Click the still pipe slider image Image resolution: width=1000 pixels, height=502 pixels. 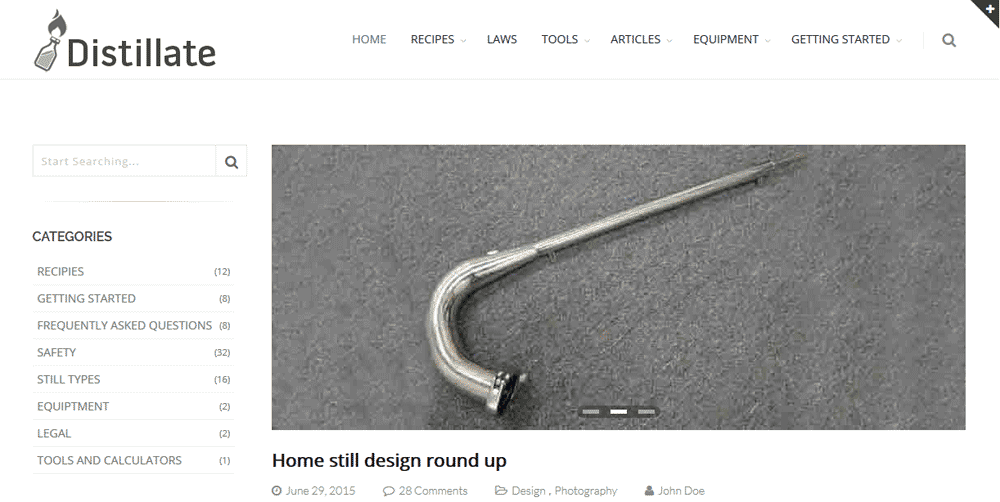click(x=618, y=287)
